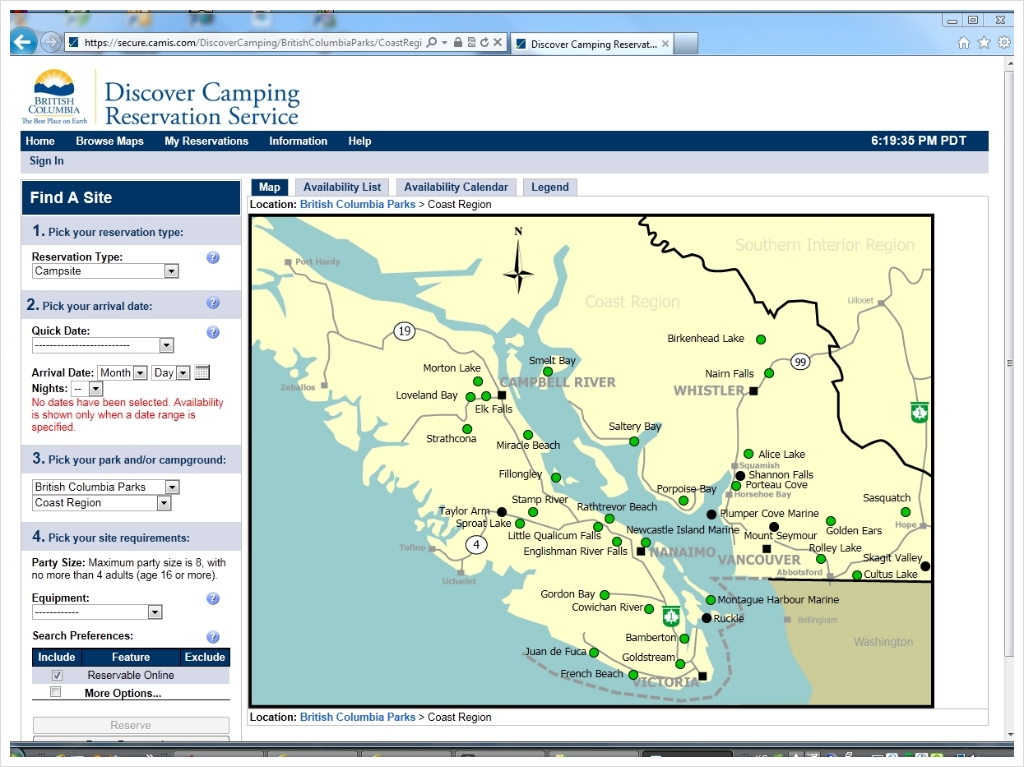Image resolution: width=1024 pixels, height=767 pixels.
Task: Open Help menu item
Action: pyautogui.click(x=359, y=141)
